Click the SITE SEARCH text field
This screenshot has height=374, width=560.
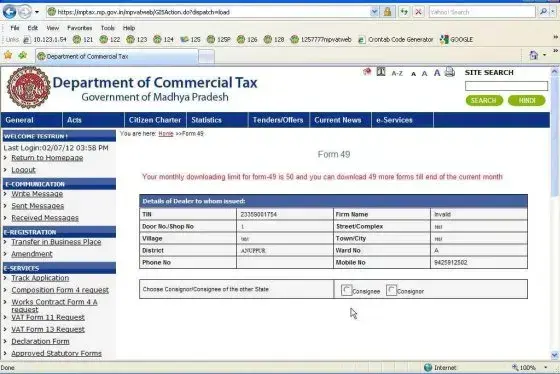(506, 86)
